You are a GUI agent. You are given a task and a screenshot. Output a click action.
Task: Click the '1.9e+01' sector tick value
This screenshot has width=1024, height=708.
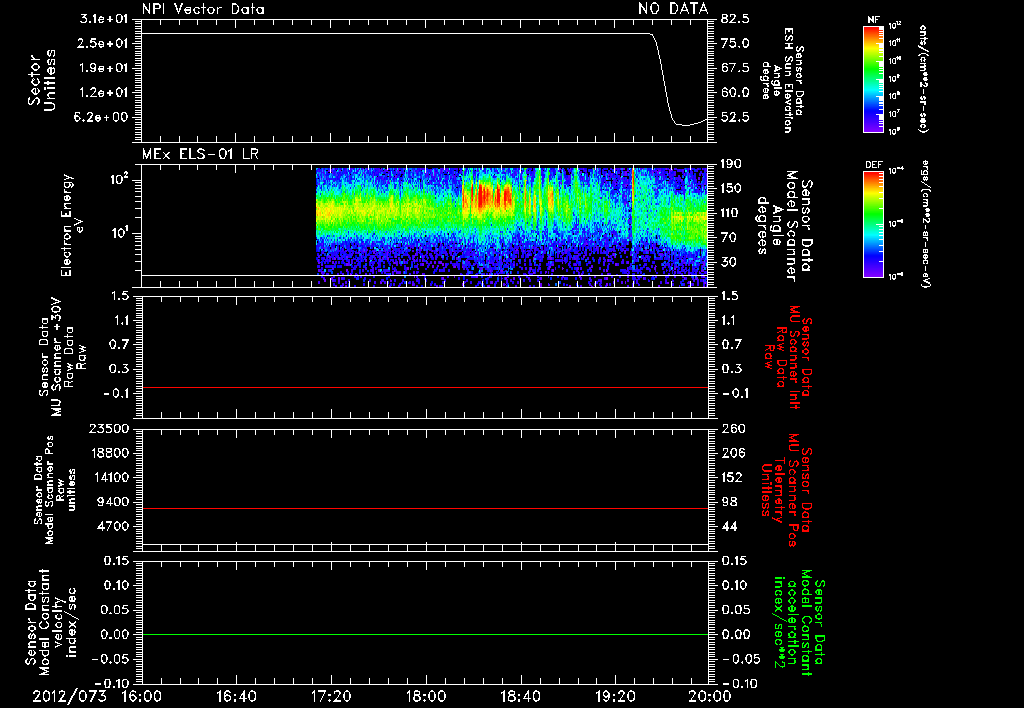tap(103, 68)
